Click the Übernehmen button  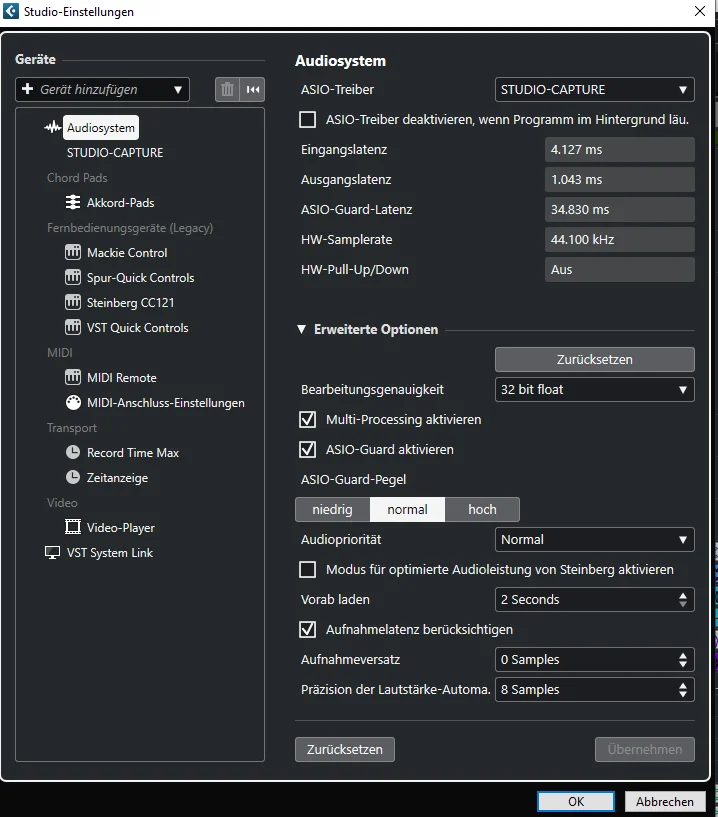(645, 749)
